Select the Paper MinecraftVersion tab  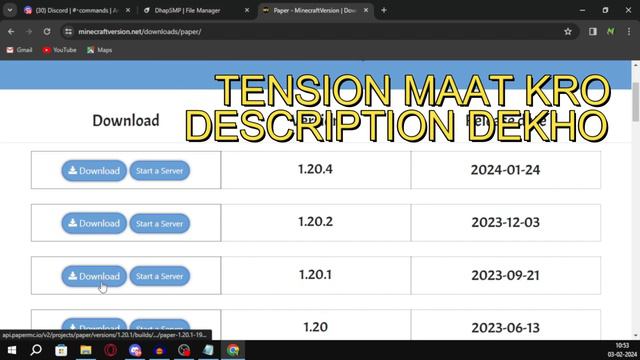(x=315, y=11)
